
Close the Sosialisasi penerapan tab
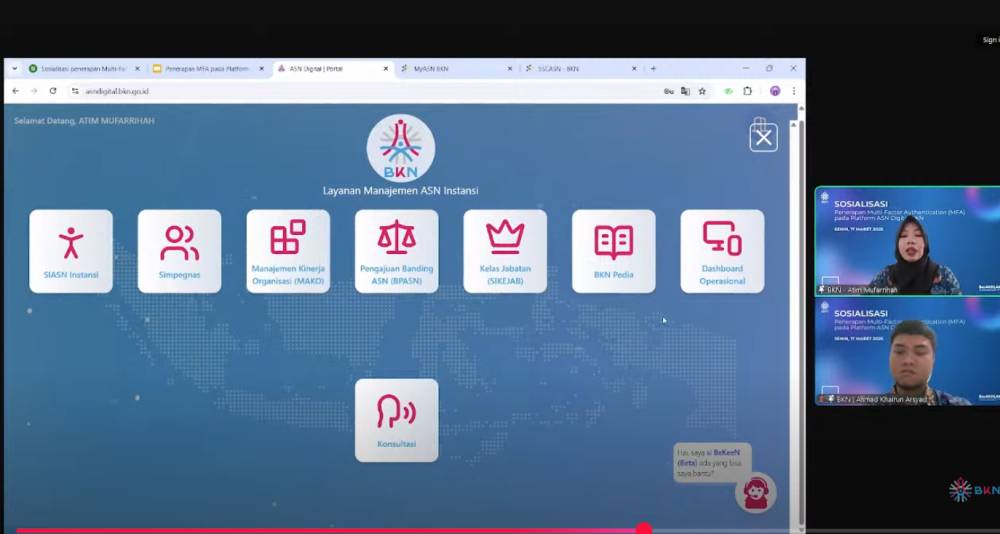pos(136,68)
